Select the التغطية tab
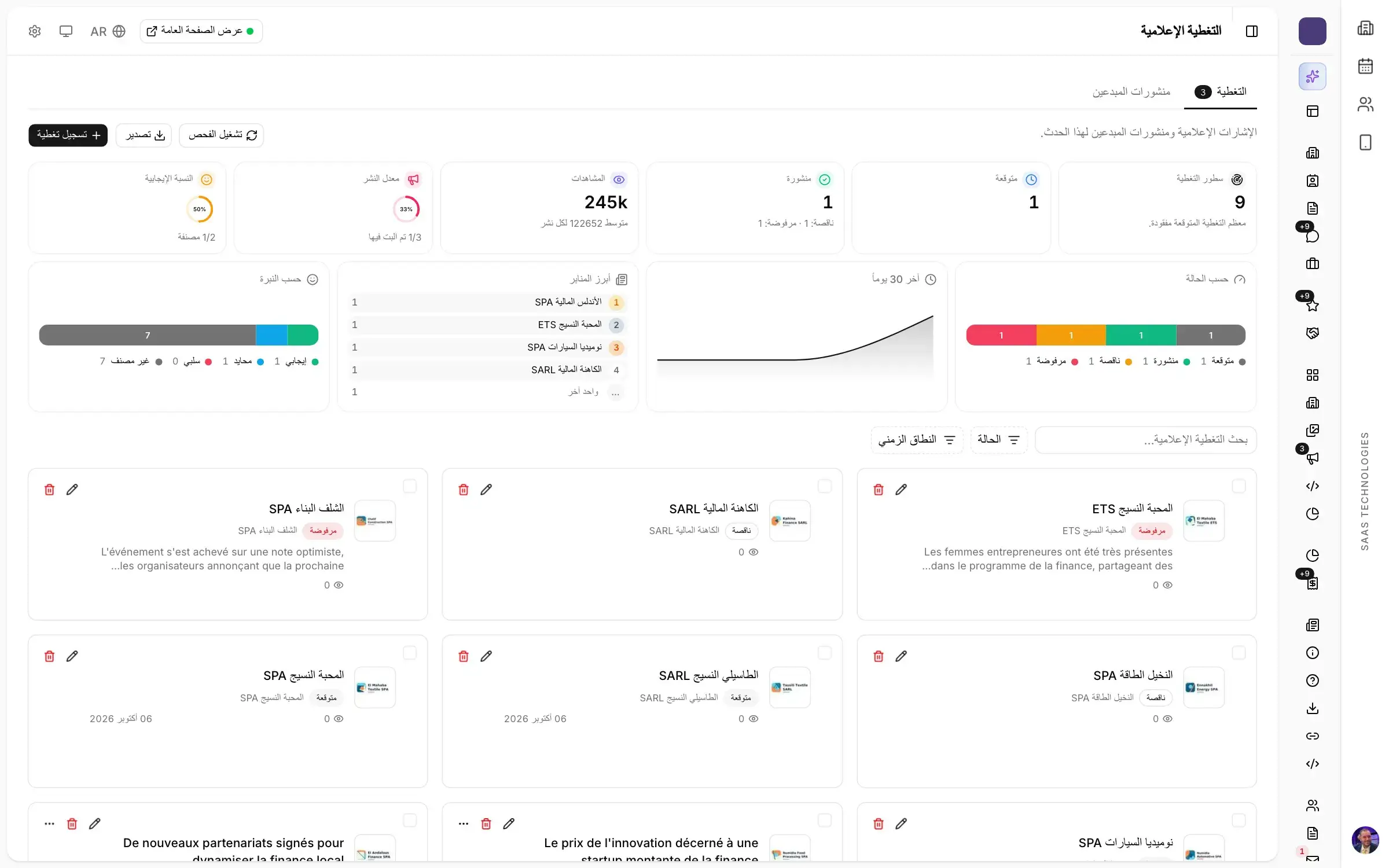Image resolution: width=1389 pixels, height=868 pixels. [x=1220, y=91]
